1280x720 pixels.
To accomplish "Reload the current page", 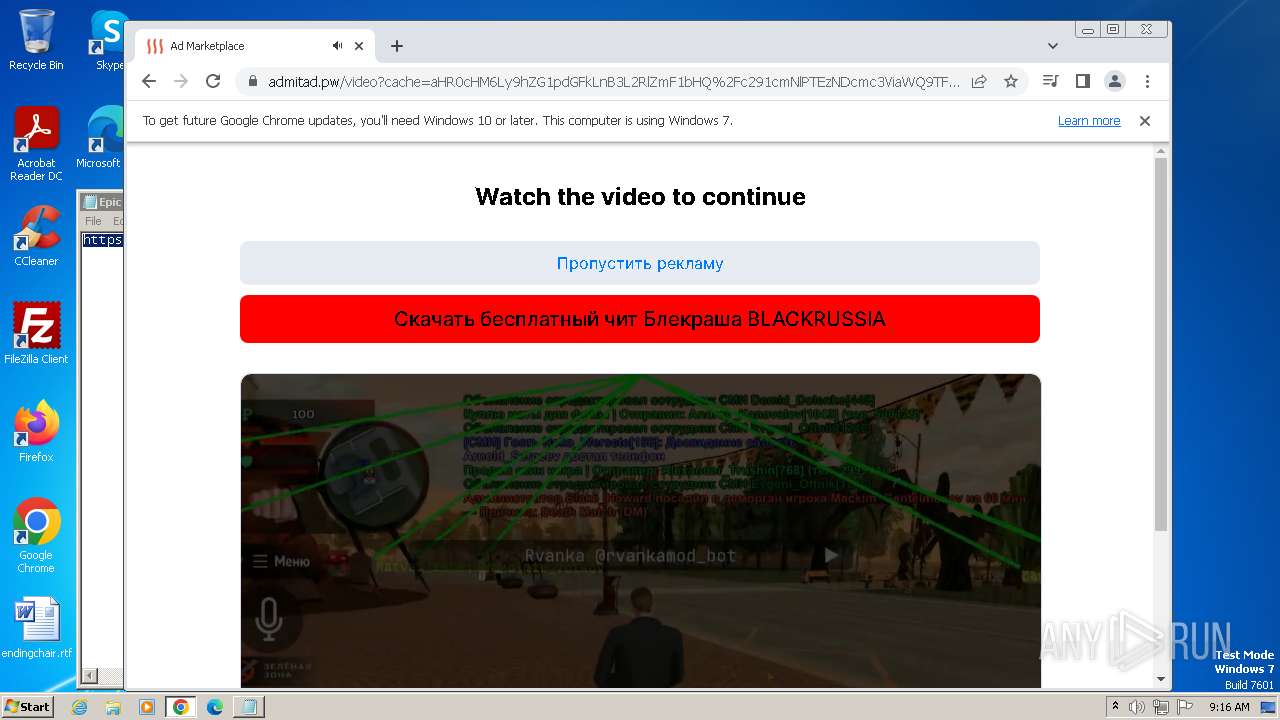I will click(x=213, y=81).
